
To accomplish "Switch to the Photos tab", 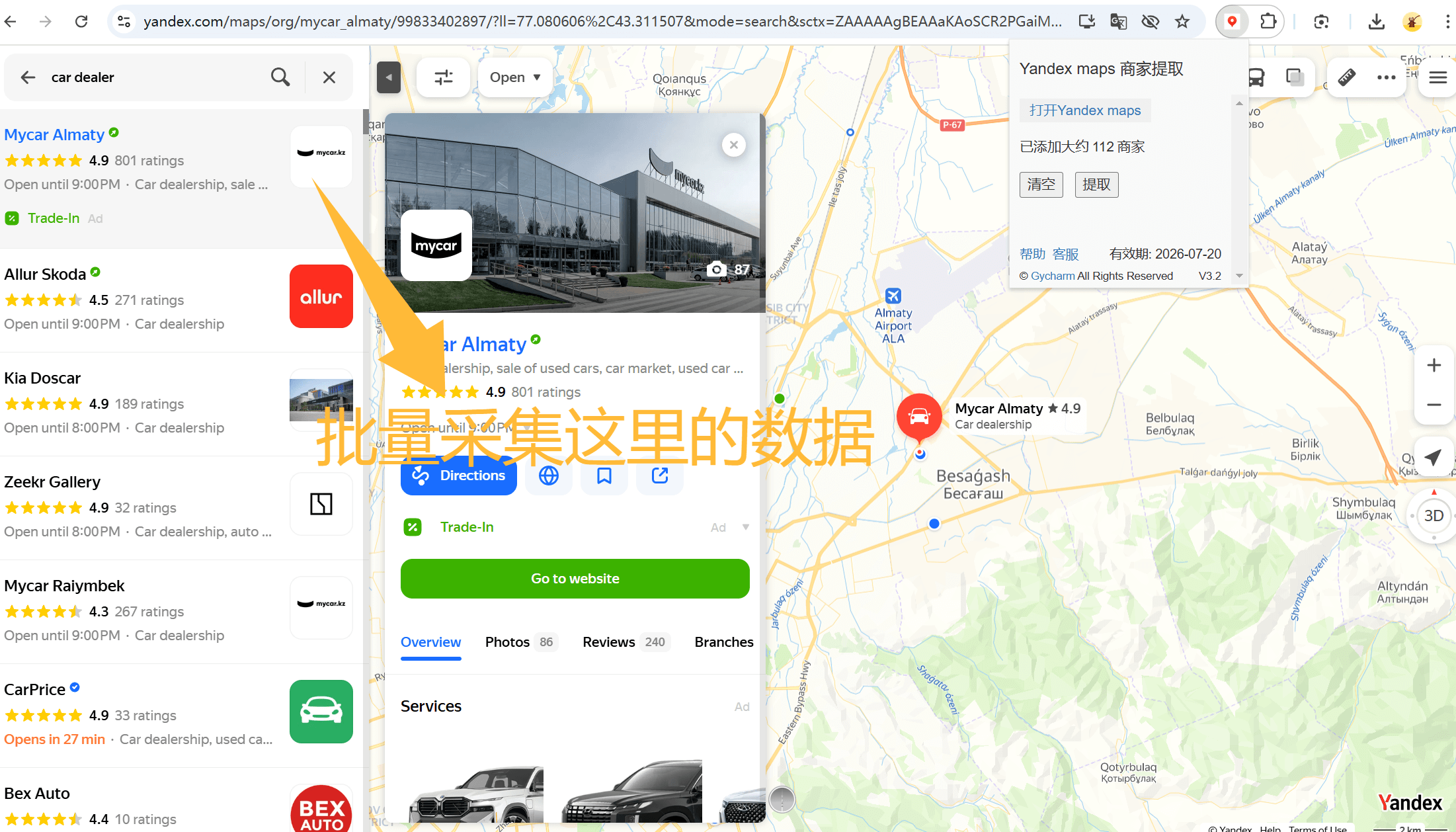I will click(x=521, y=642).
